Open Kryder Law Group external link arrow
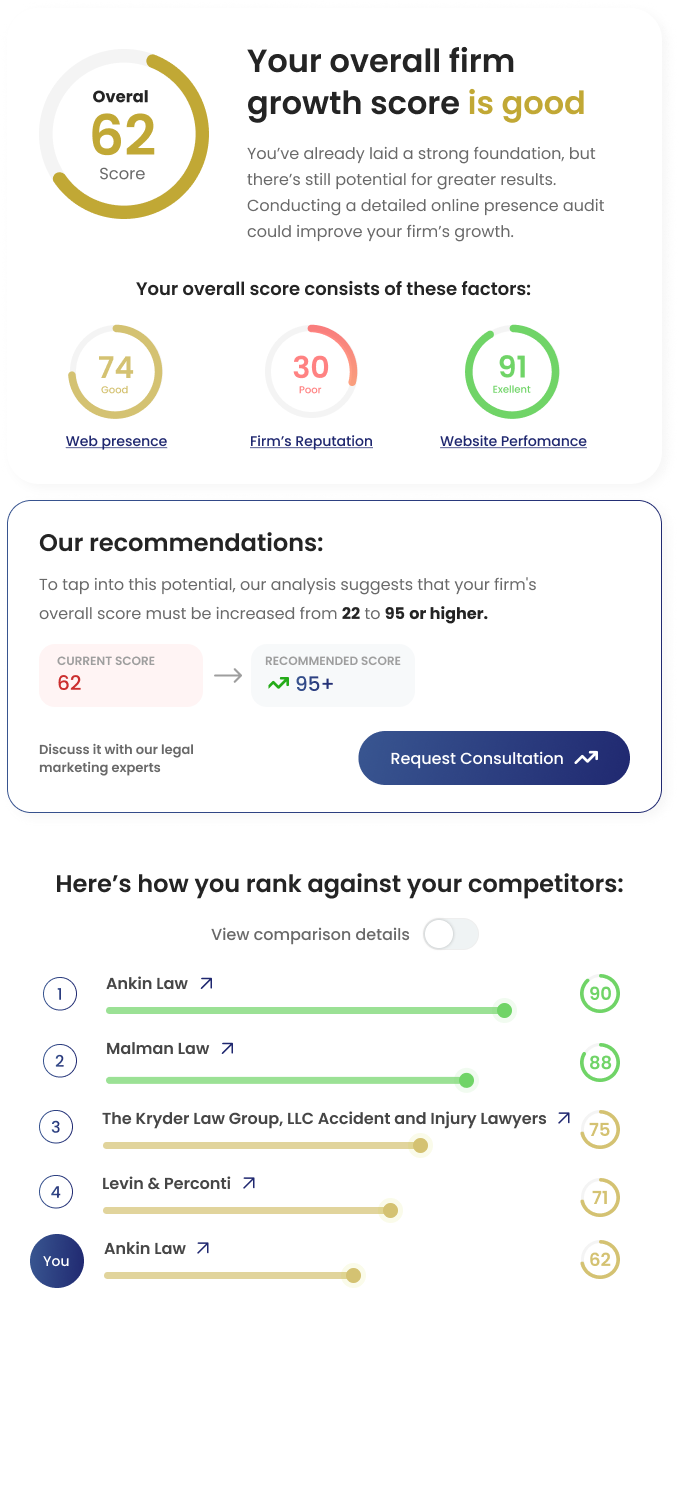 [x=564, y=1118]
